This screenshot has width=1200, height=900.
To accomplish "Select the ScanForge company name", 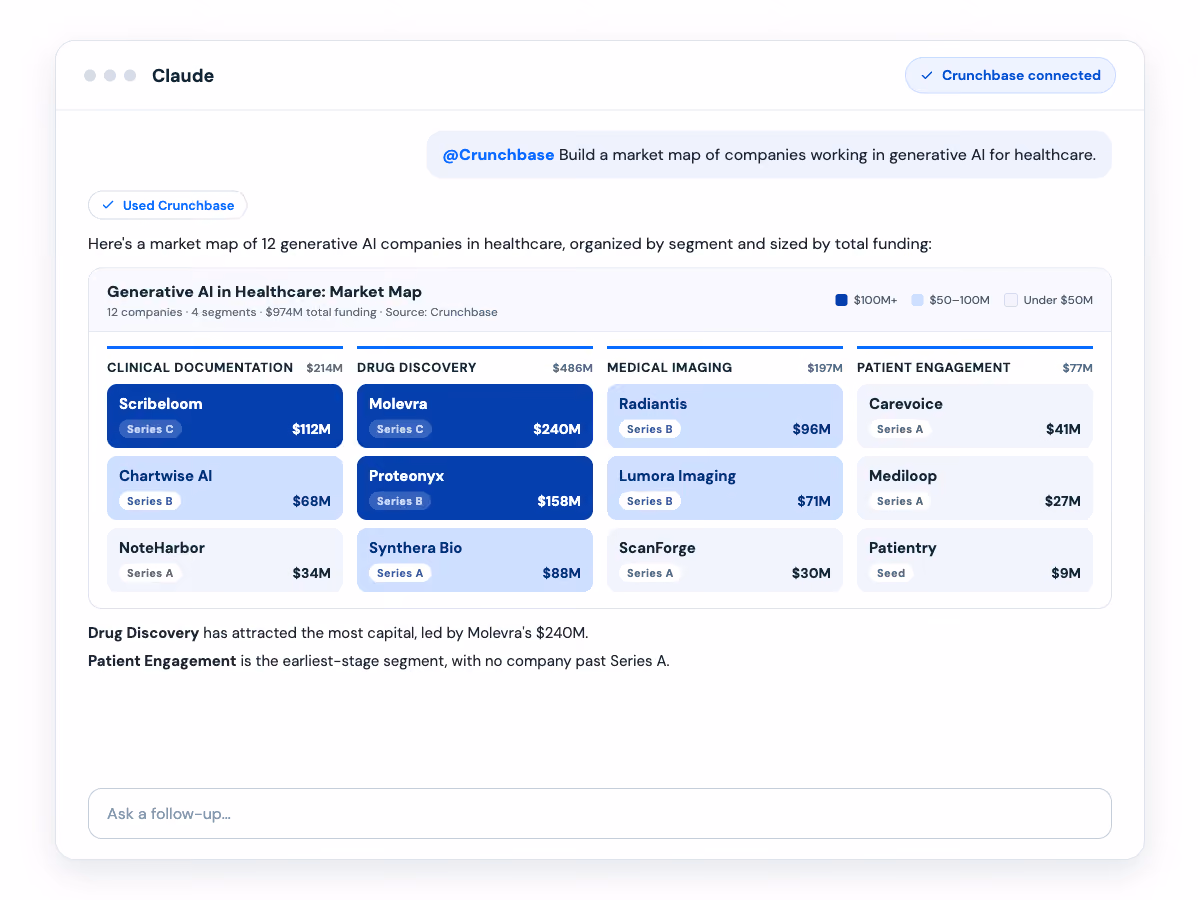I will point(657,548).
